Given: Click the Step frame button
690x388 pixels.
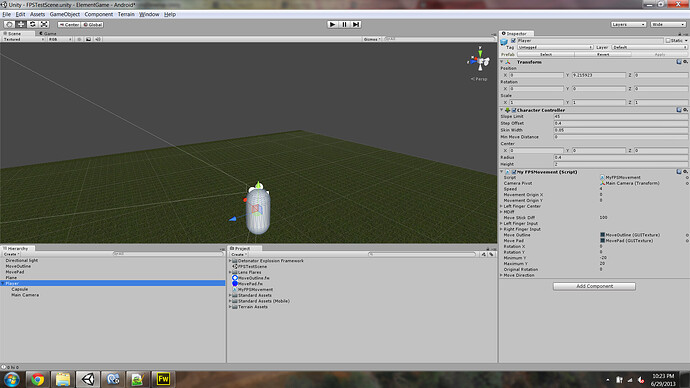Looking at the screenshot, I should pyautogui.click(x=356, y=25).
